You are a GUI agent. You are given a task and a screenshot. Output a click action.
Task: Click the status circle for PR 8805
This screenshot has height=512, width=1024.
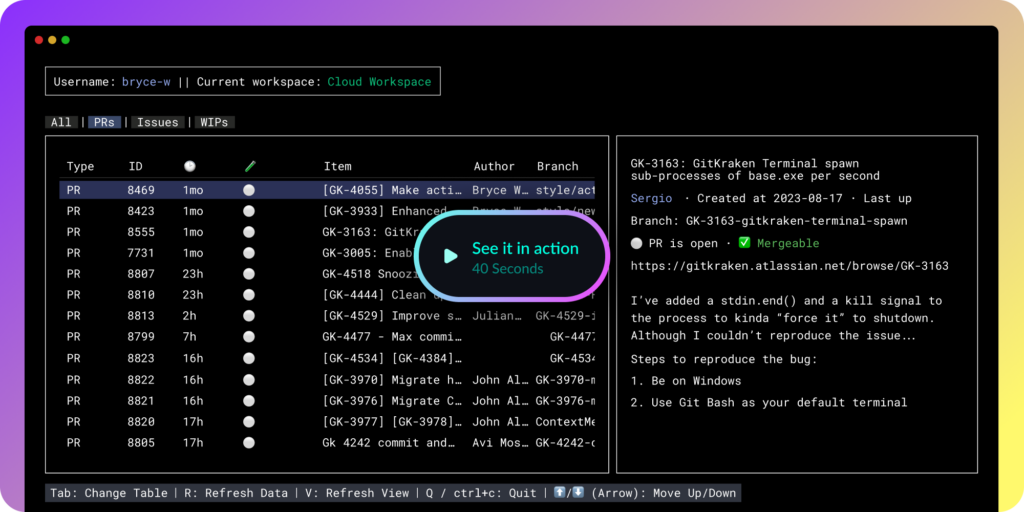249,442
